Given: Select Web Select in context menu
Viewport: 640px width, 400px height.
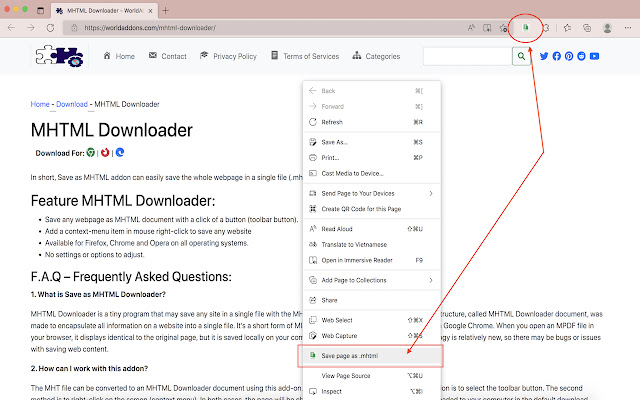Looking at the screenshot, I should (x=372, y=320).
